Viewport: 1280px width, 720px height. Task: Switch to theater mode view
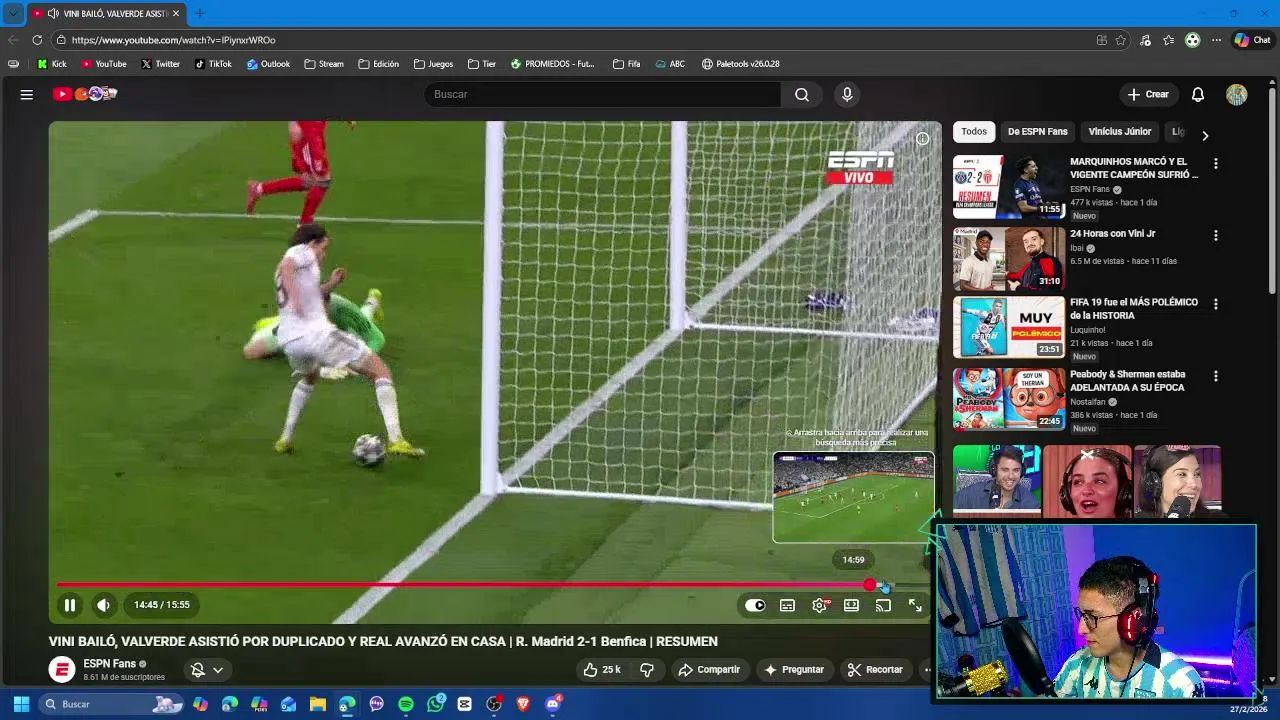pos(851,605)
